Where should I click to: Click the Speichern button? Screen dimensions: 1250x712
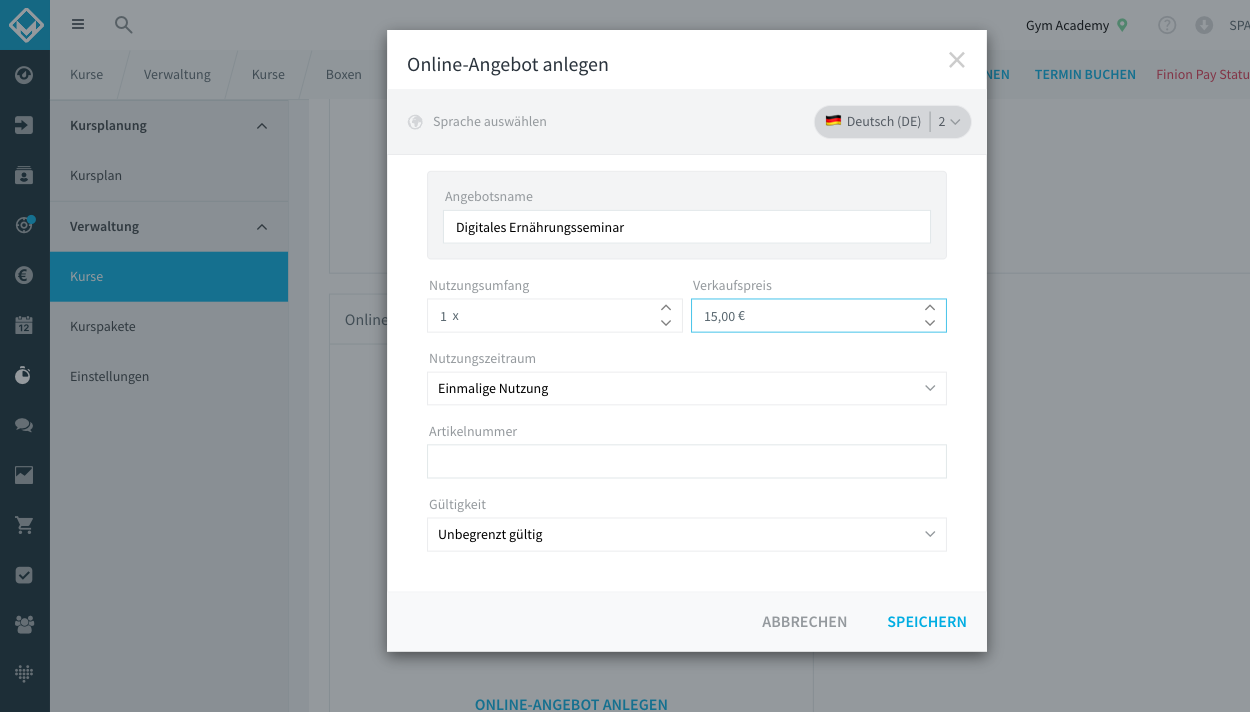pos(927,622)
